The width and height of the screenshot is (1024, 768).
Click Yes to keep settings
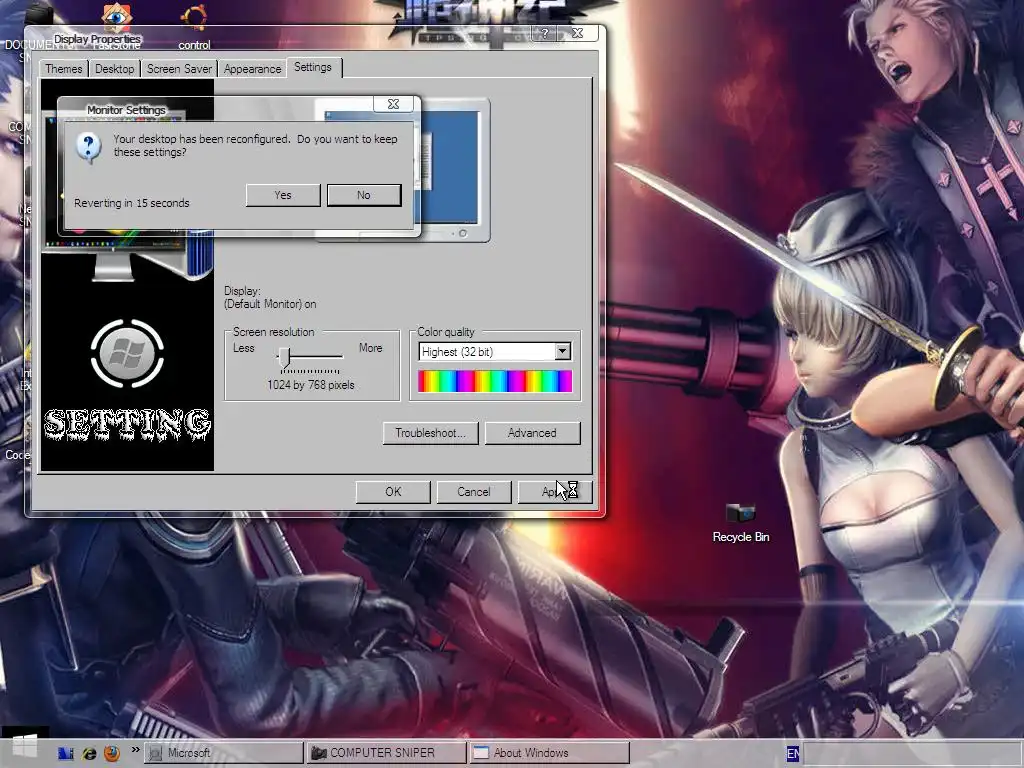283,195
